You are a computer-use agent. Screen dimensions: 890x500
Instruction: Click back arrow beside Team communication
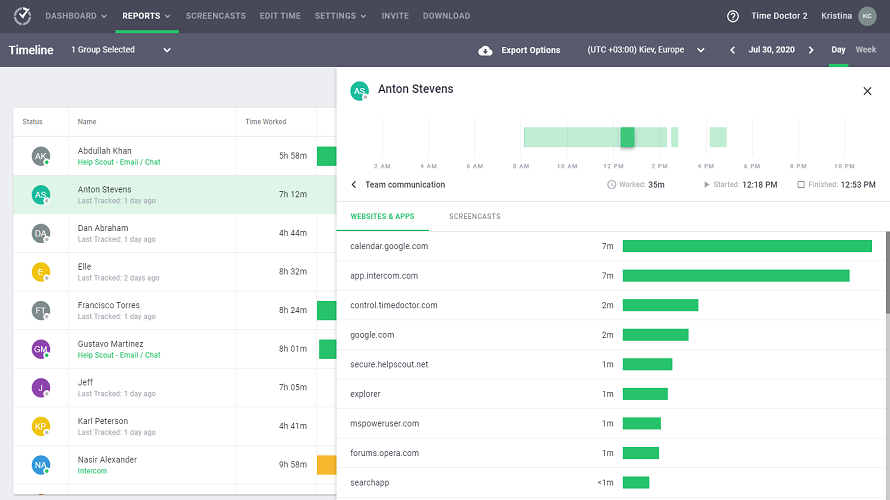354,185
